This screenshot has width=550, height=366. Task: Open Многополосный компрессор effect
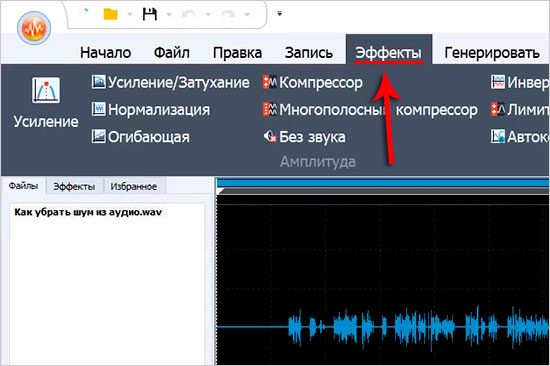pos(370,110)
